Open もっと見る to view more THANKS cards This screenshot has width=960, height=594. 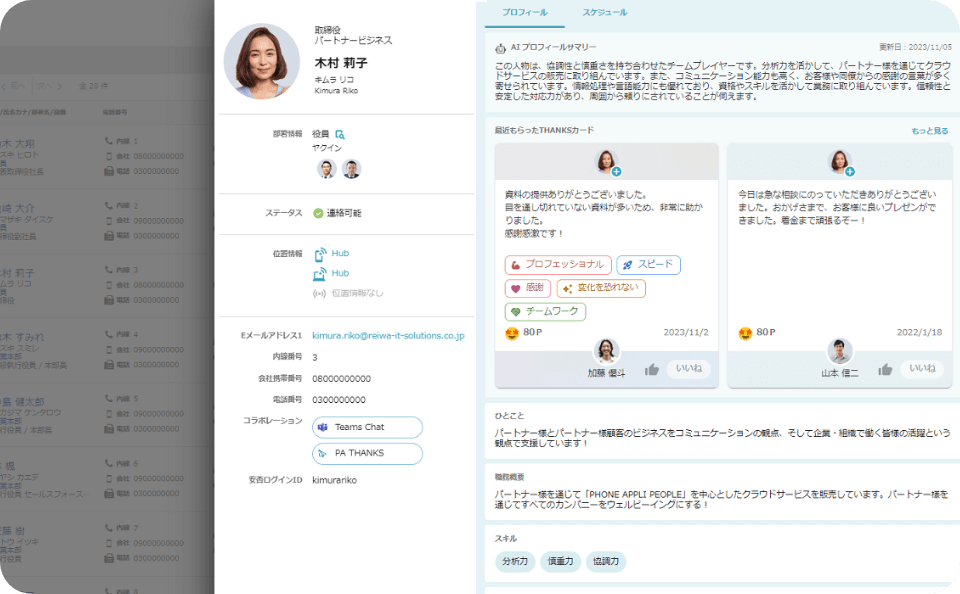pyautogui.click(x=930, y=131)
